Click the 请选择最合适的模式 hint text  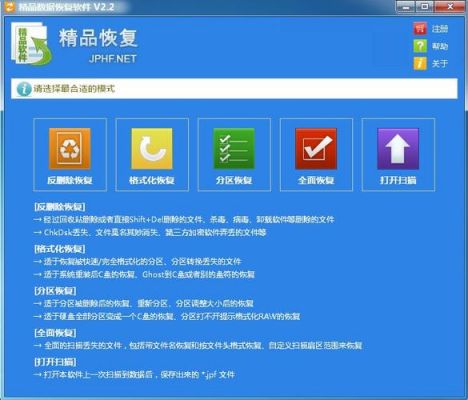click(x=74, y=89)
